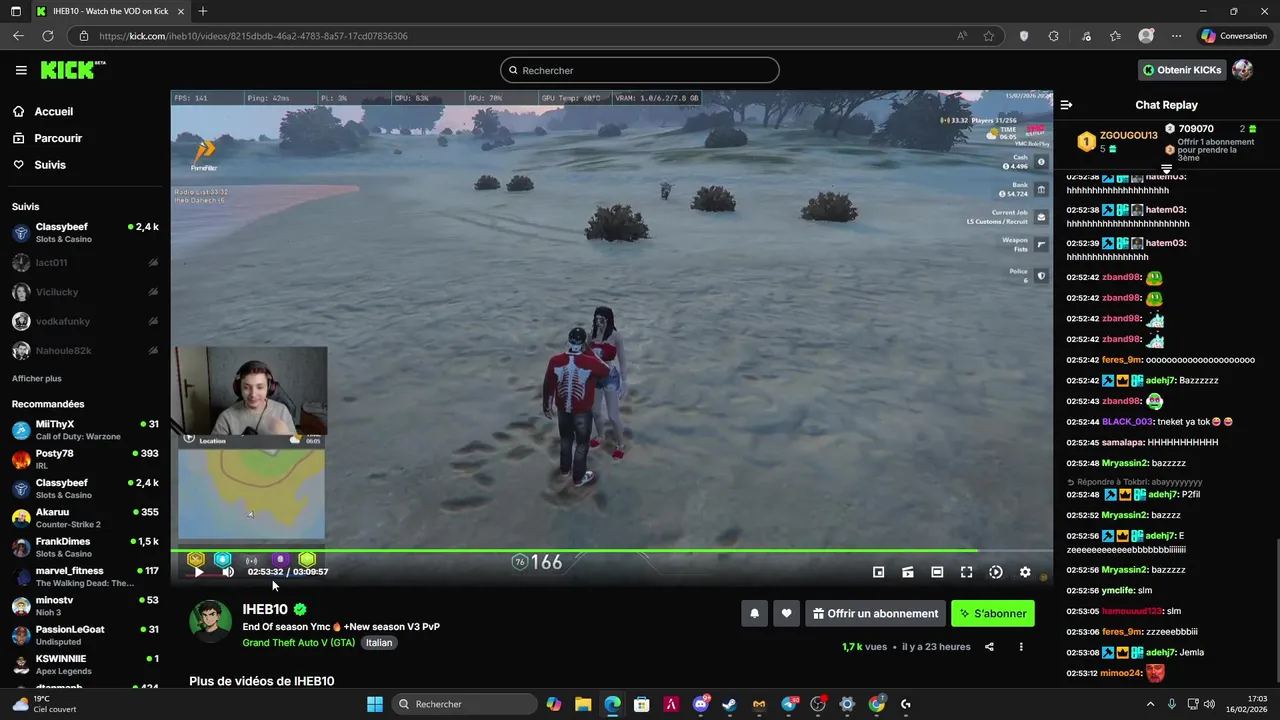Click Obtenir KICKs button

[x=1182, y=70]
